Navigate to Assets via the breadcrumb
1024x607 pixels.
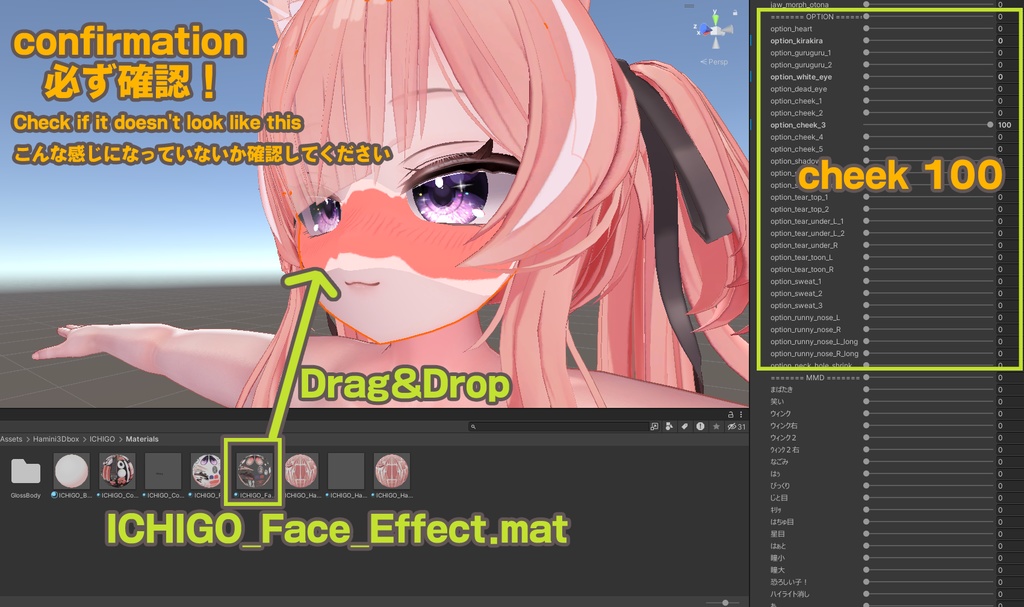point(10,438)
